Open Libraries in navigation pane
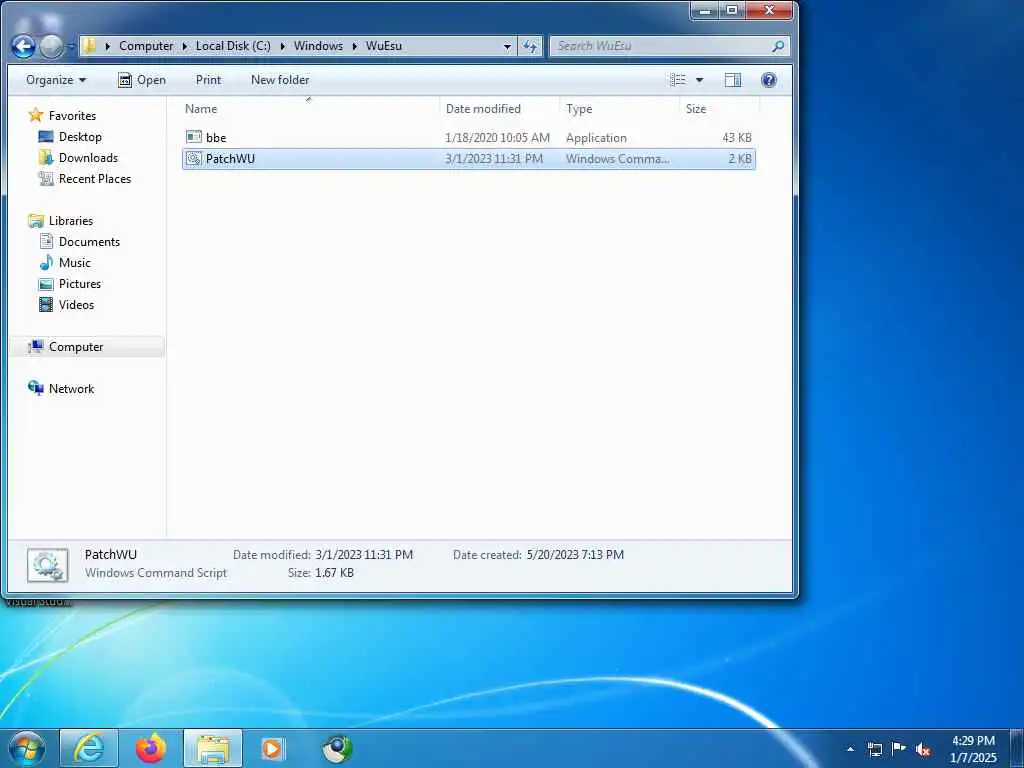 click(x=71, y=221)
